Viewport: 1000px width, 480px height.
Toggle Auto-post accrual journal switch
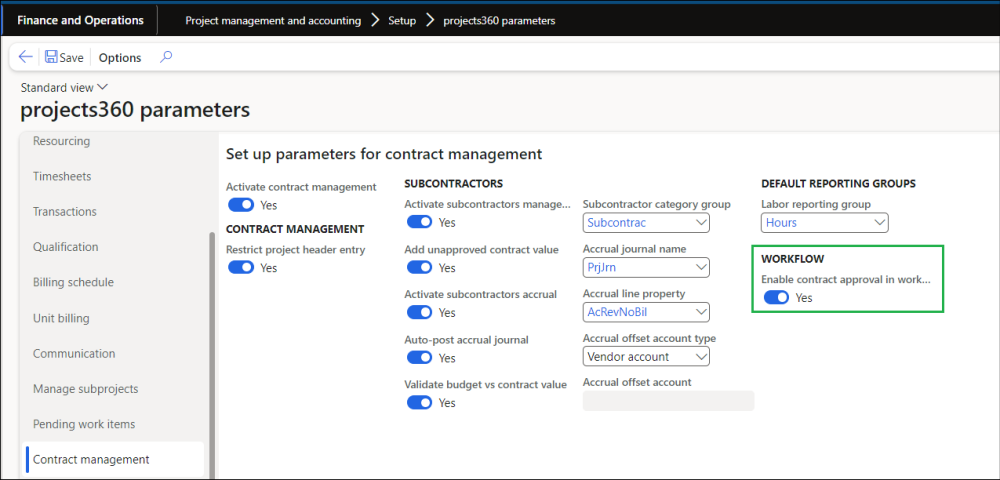419,358
